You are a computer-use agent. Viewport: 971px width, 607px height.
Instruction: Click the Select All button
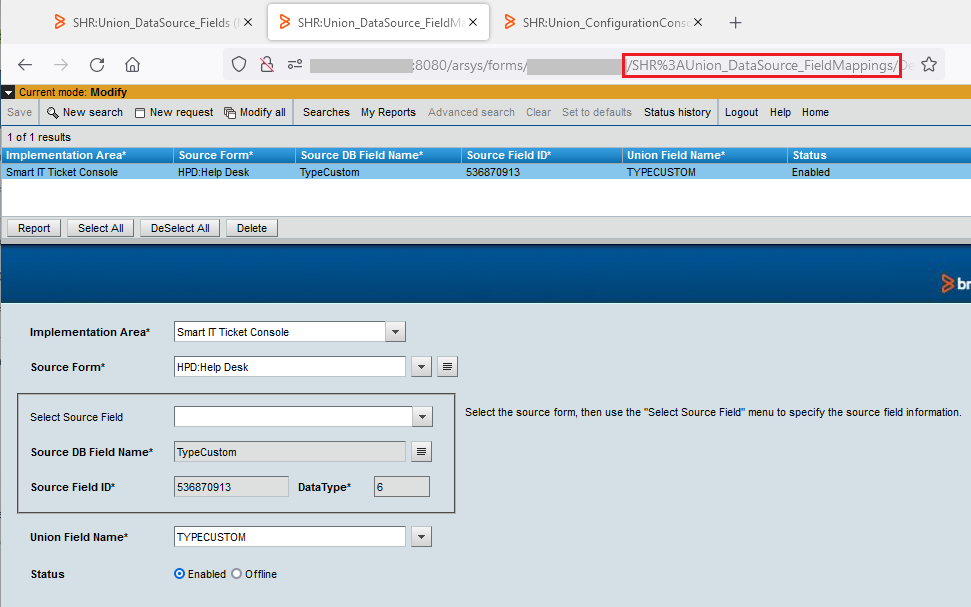100,228
